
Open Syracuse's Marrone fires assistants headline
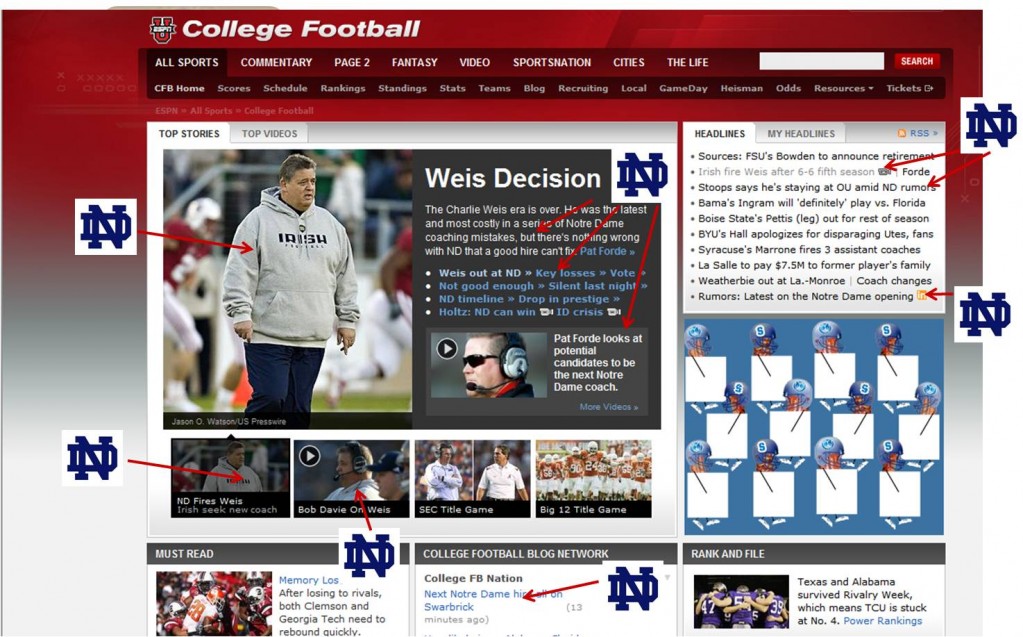click(x=809, y=249)
